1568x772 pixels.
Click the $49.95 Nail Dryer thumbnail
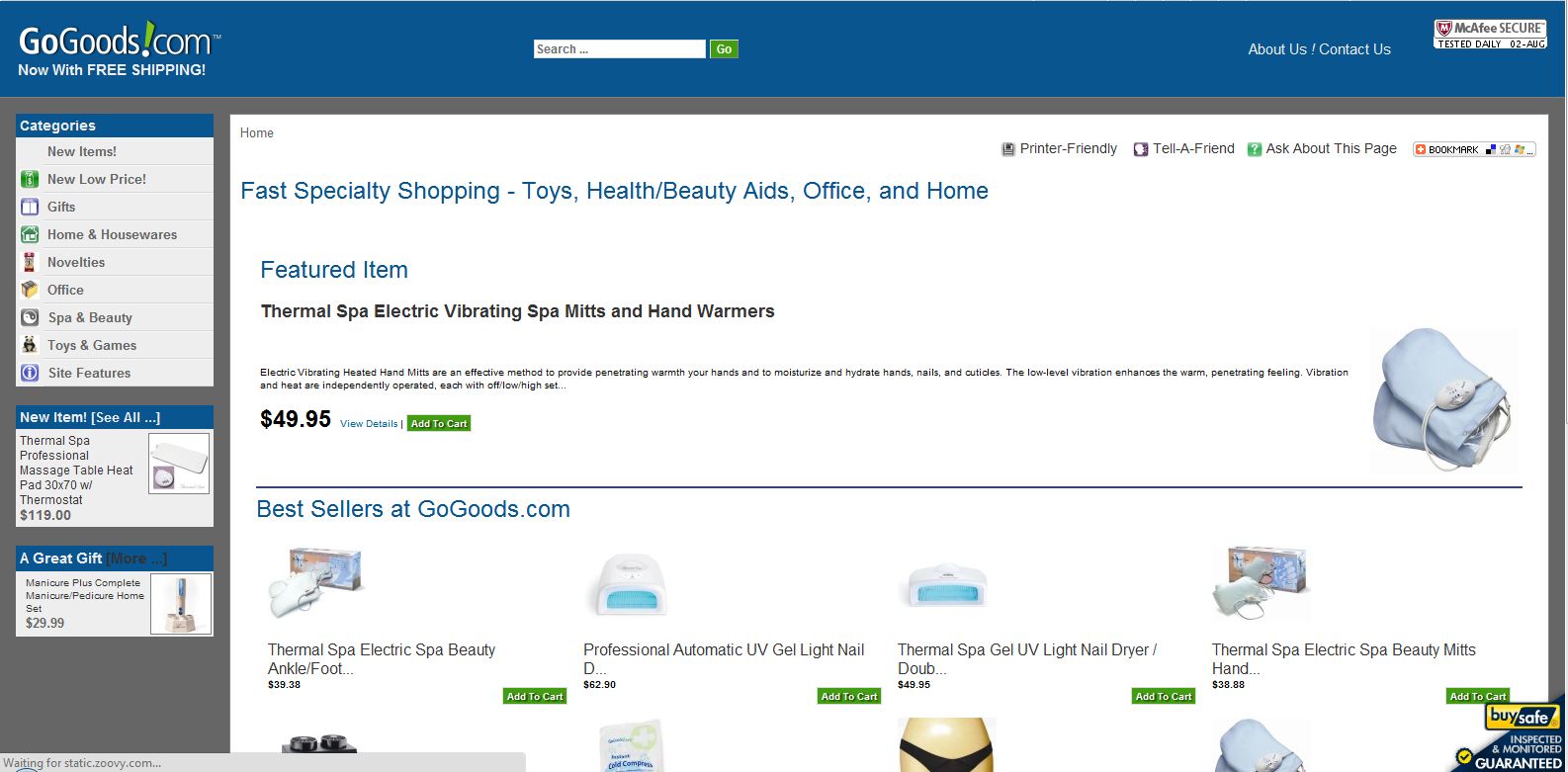tap(946, 583)
